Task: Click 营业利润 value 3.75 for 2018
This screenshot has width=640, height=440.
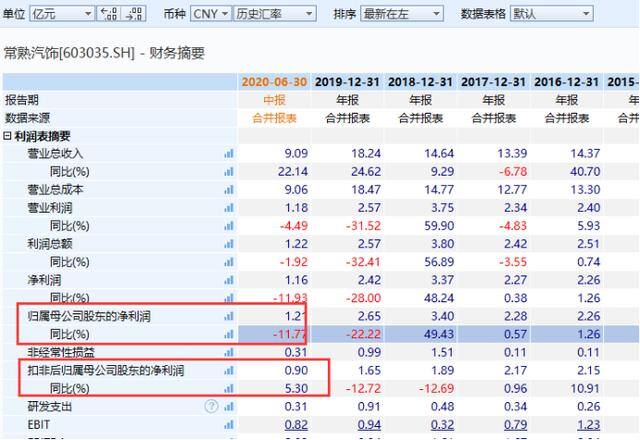Action: pyautogui.click(x=442, y=208)
